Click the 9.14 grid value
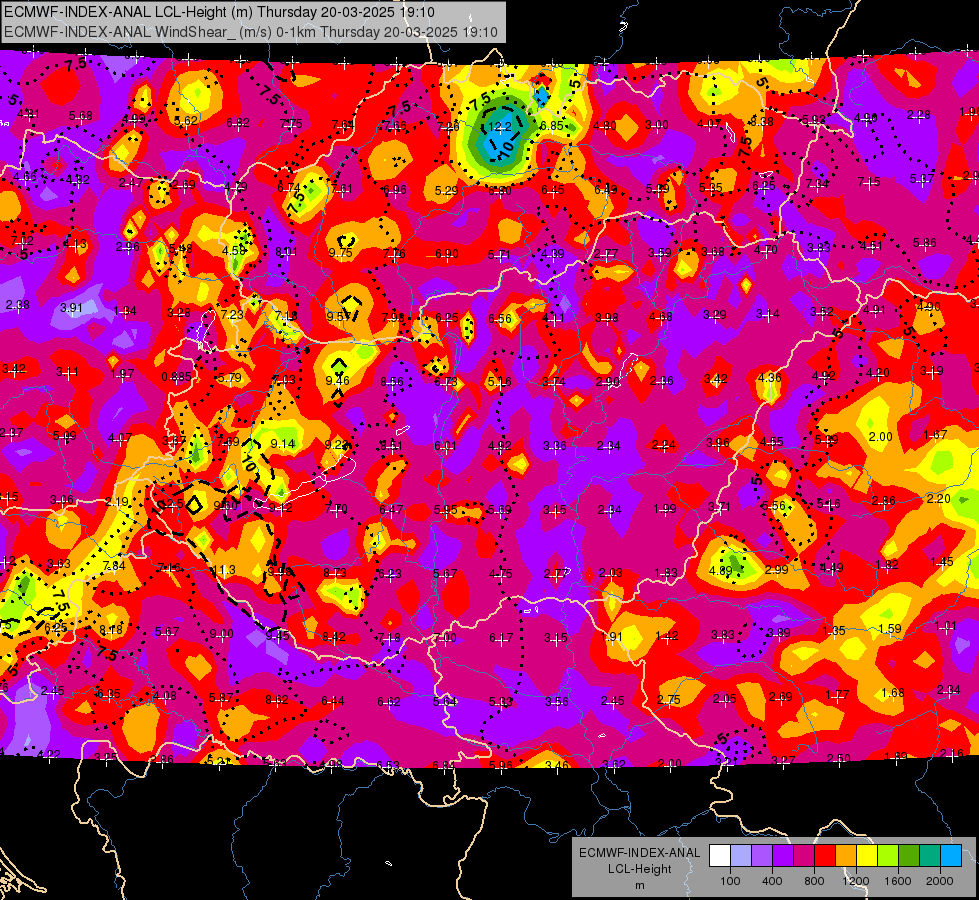Image resolution: width=979 pixels, height=900 pixels. point(283,444)
